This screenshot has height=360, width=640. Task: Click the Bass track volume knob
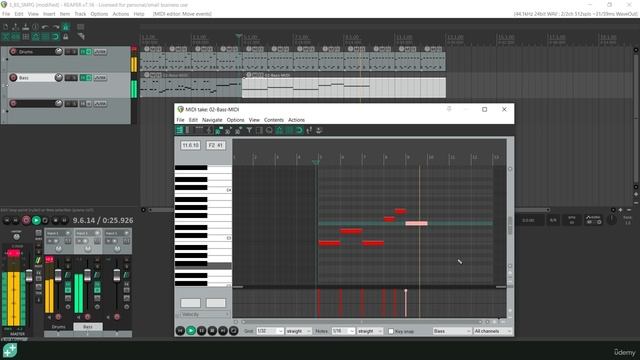pos(58,78)
